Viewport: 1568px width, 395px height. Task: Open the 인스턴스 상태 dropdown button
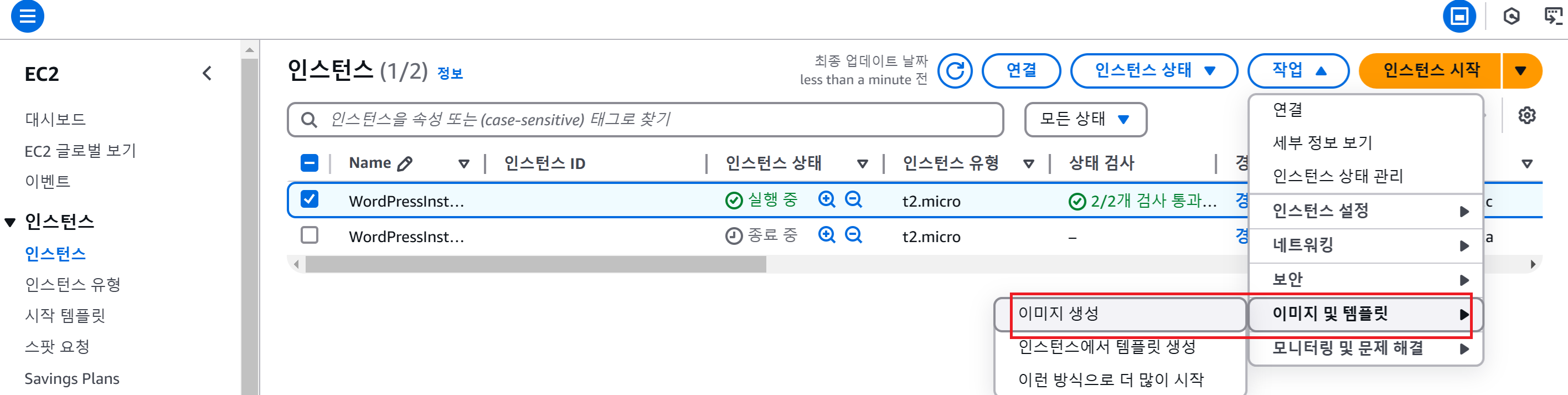[x=1153, y=70]
